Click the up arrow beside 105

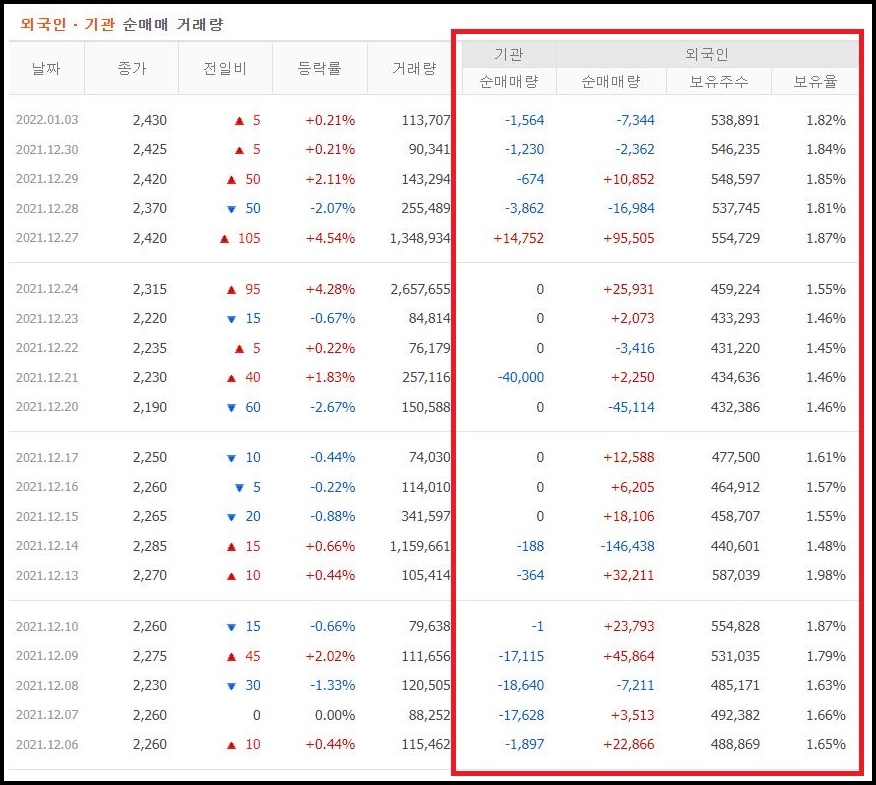(x=225, y=239)
